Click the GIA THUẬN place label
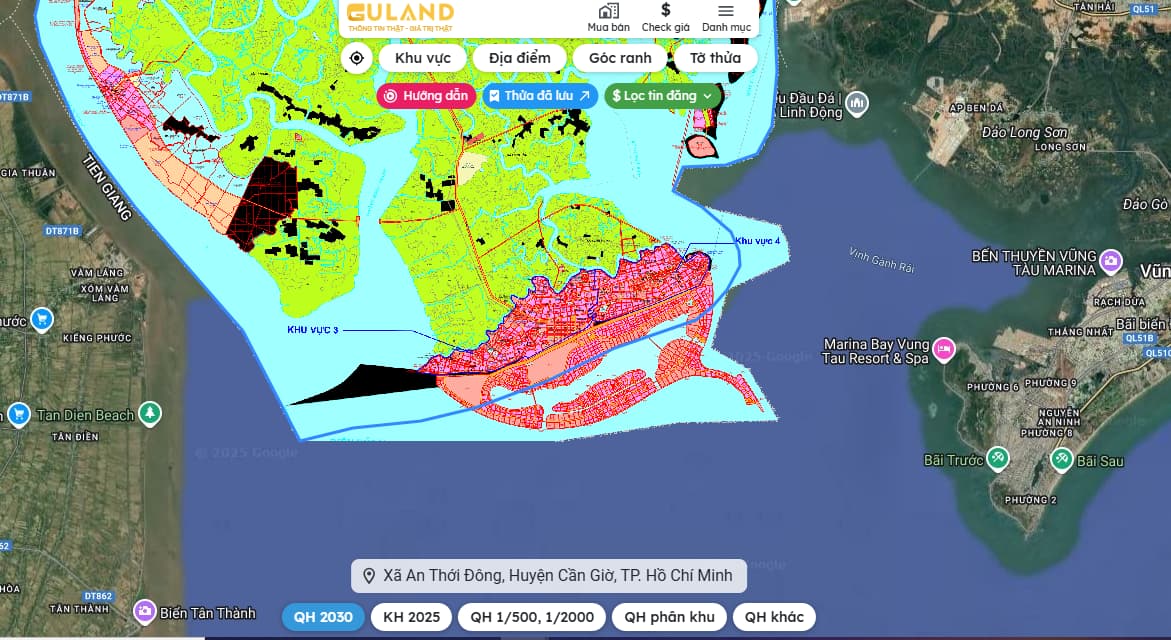Viewport: 1171px width, 640px height. tap(28, 173)
